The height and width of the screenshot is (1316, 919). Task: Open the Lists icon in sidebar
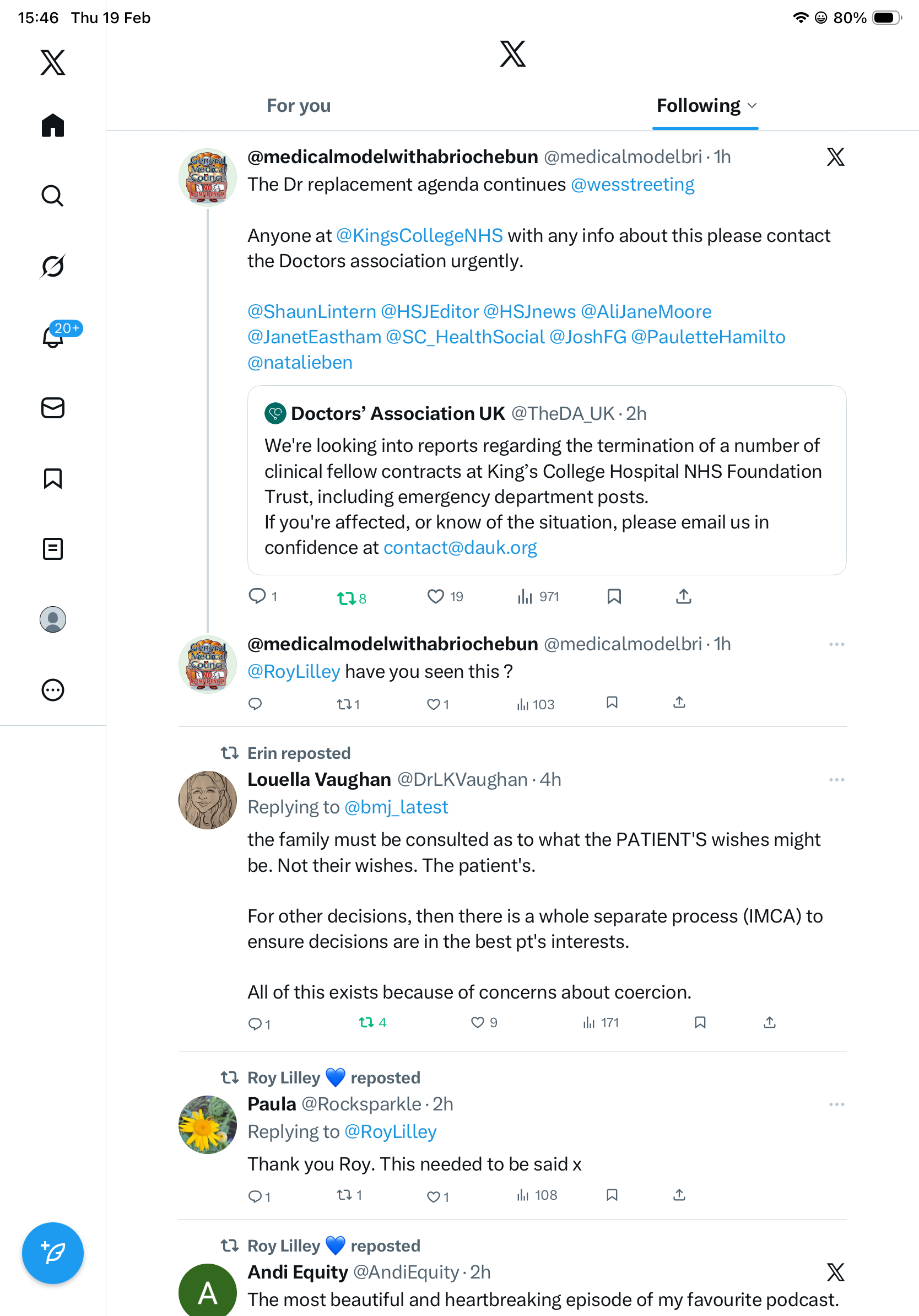(x=53, y=548)
